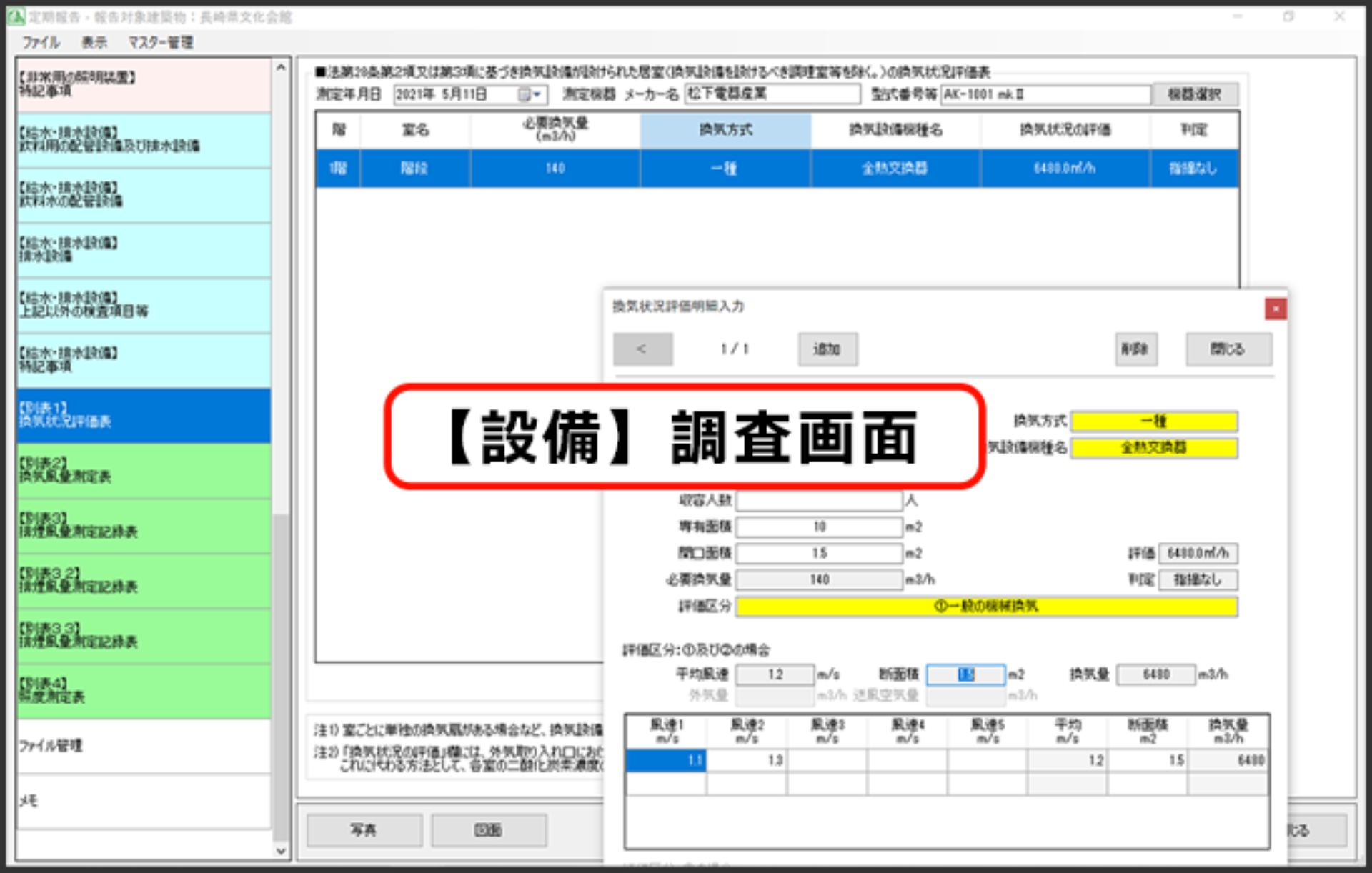Click the 写真 button

(364, 830)
